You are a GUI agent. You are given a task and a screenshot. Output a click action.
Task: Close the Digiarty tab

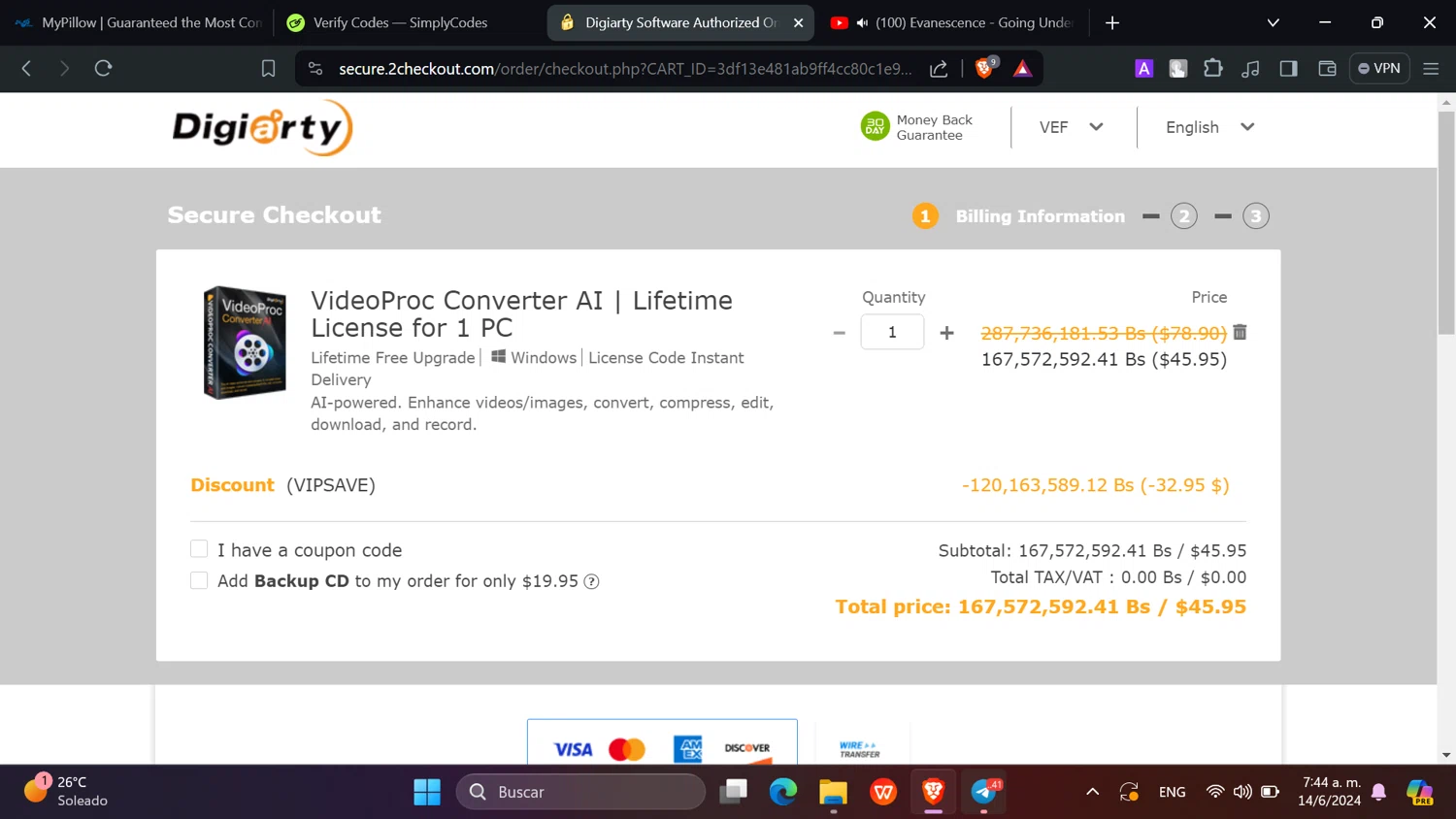799,22
